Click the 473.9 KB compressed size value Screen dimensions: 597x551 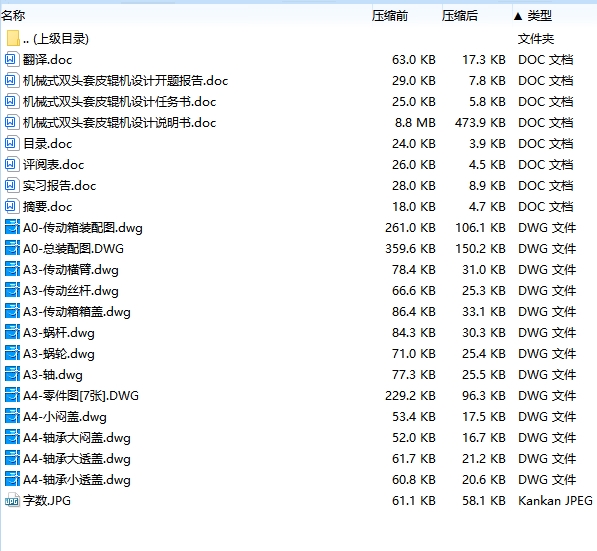pyautogui.click(x=480, y=123)
